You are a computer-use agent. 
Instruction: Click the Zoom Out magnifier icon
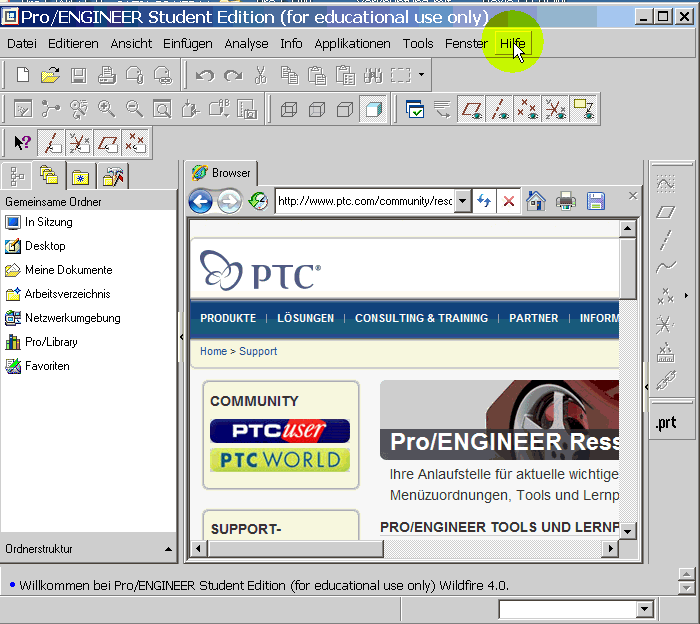[x=134, y=109]
